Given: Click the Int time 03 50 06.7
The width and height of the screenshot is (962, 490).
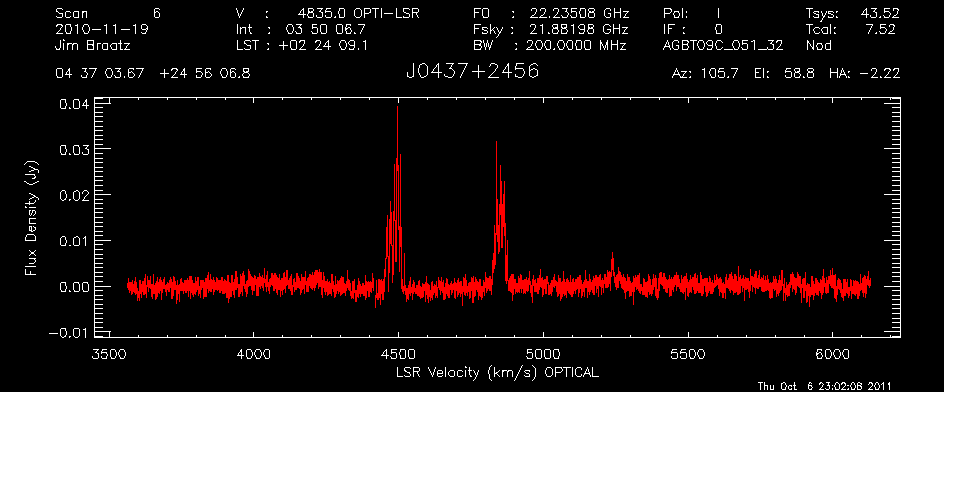Looking at the screenshot, I should pyautogui.click(x=326, y=29).
